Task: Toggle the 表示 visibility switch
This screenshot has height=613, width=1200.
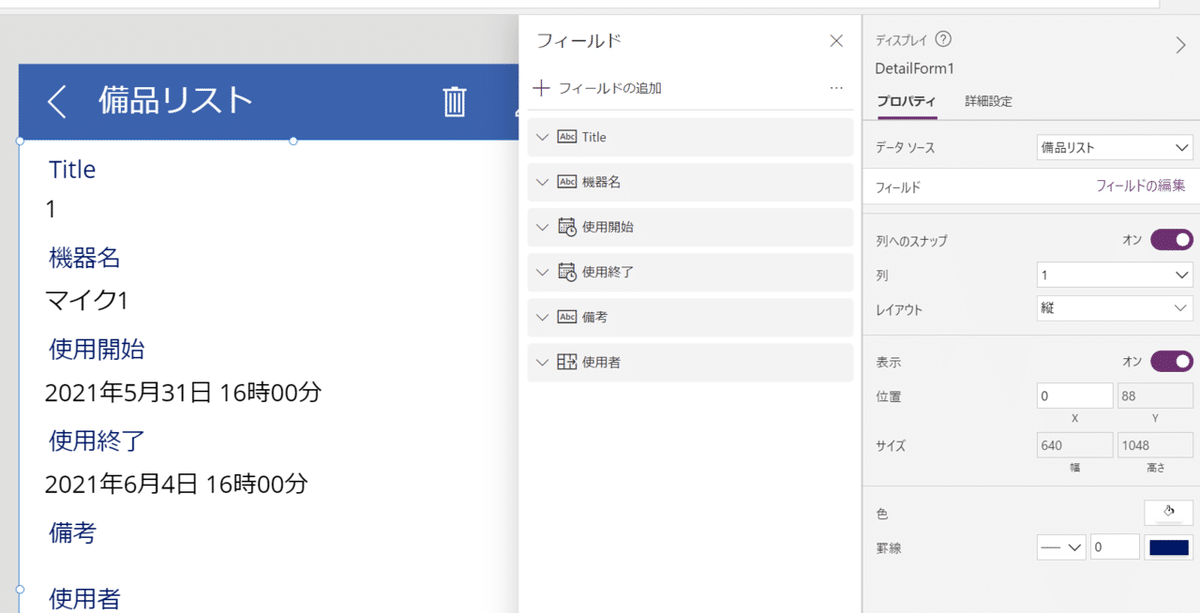Action: [x=1171, y=361]
